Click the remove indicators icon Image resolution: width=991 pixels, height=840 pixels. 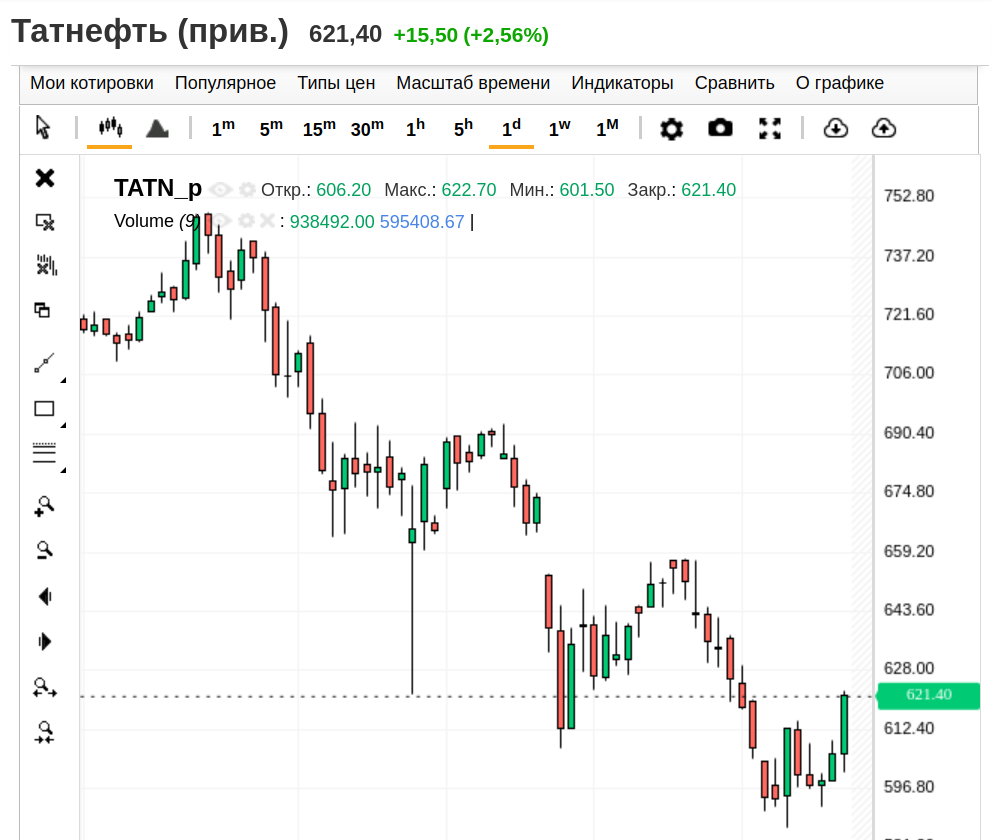click(x=46, y=265)
